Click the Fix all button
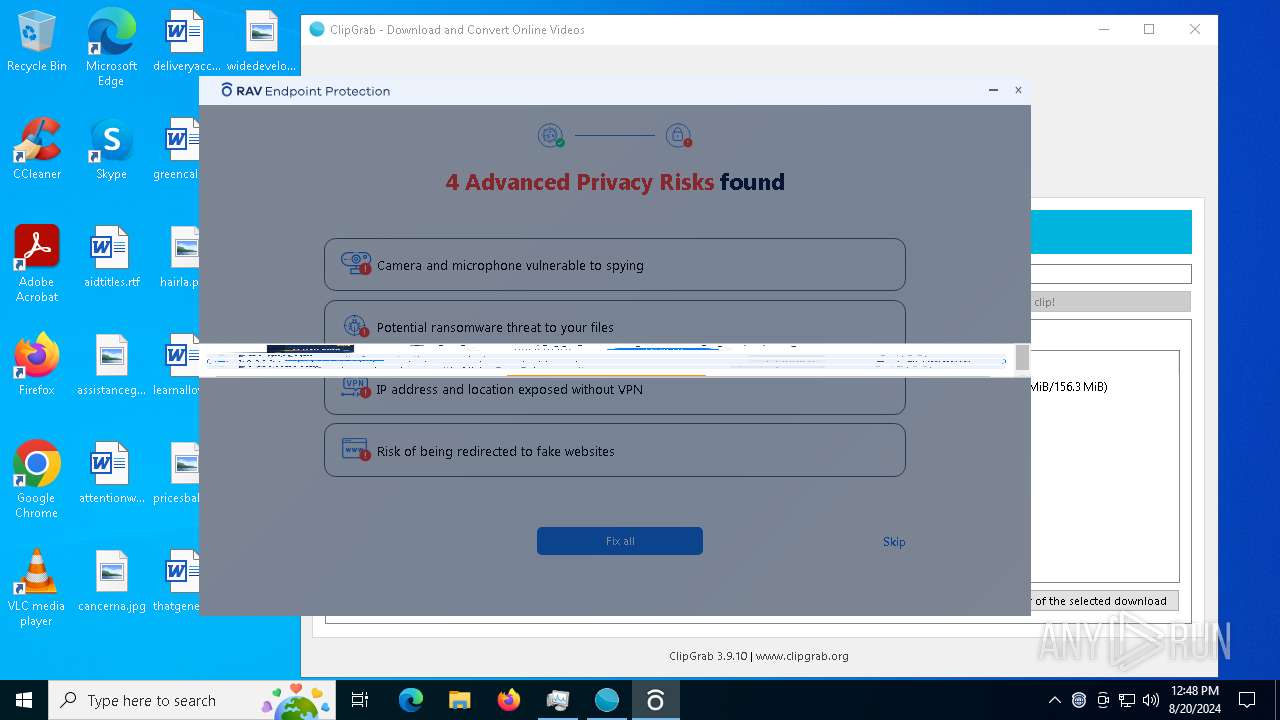1280x720 pixels. pos(620,541)
